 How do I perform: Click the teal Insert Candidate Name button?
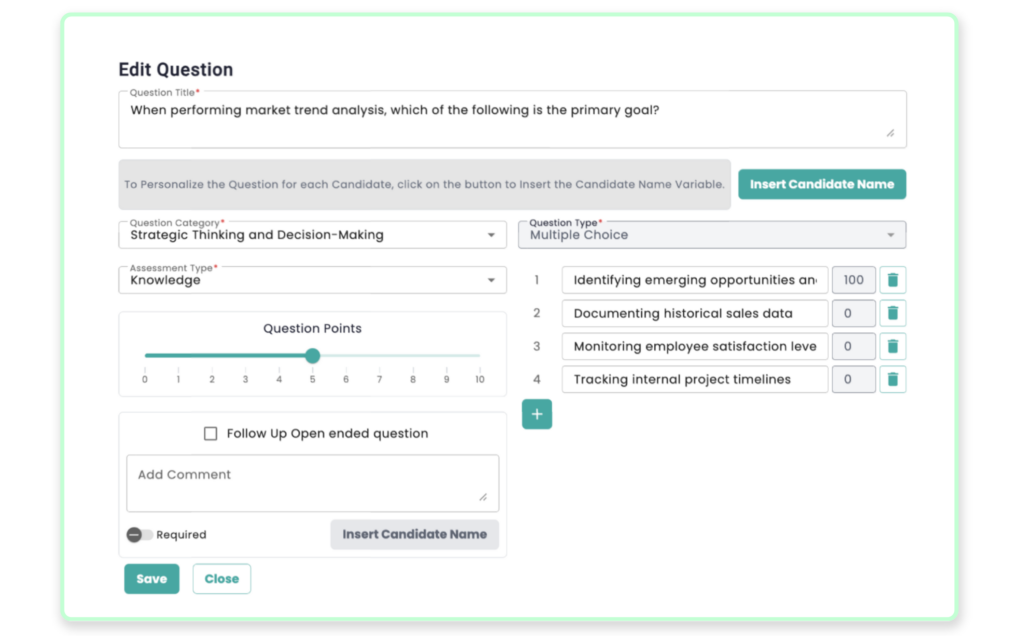[x=822, y=184]
